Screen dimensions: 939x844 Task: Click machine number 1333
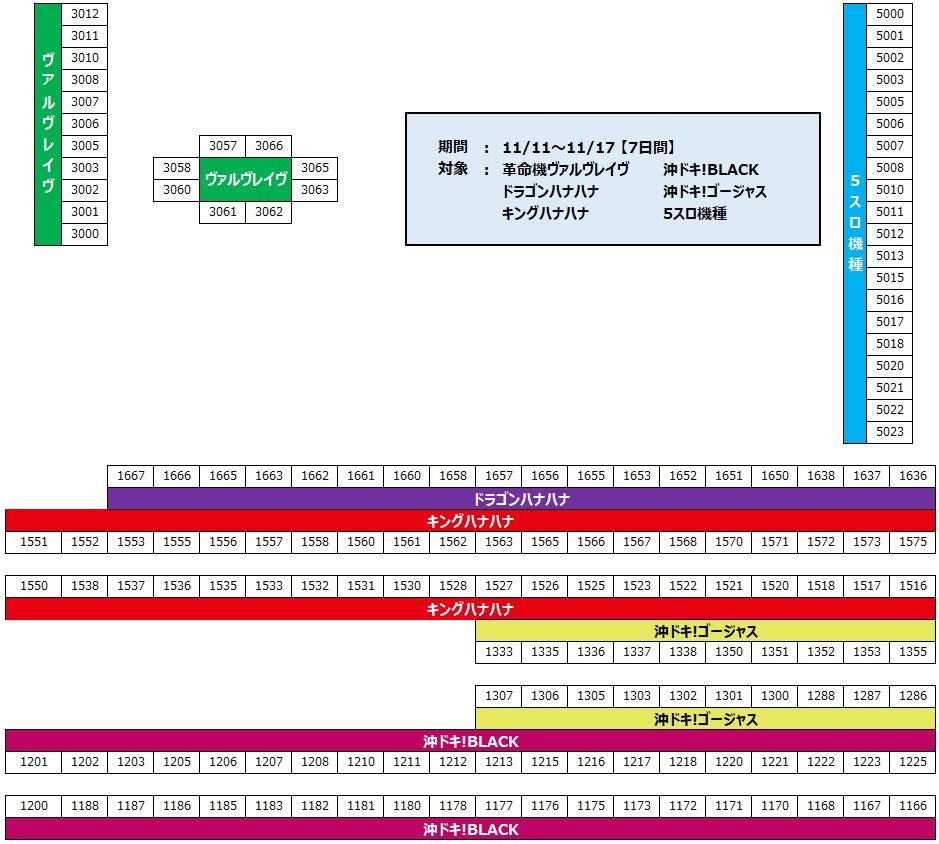pyautogui.click(x=498, y=652)
